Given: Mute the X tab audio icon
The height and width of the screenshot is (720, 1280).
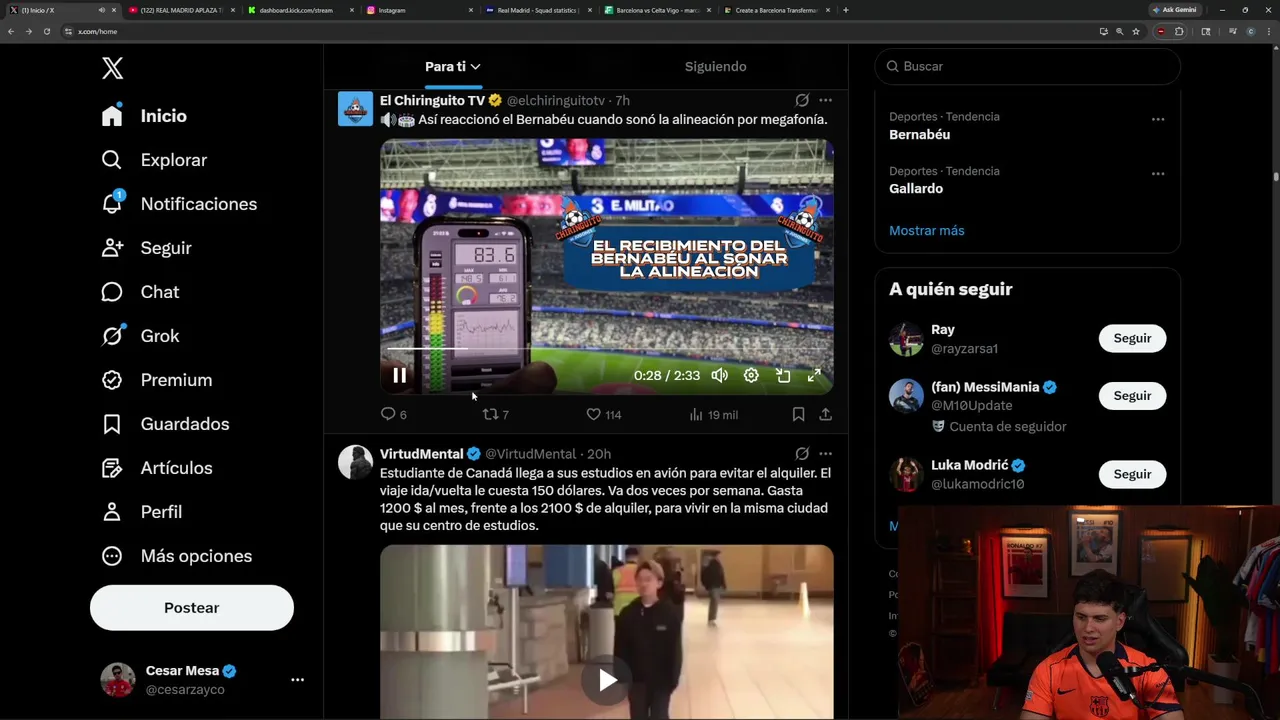Looking at the screenshot, I should [102, 10].
